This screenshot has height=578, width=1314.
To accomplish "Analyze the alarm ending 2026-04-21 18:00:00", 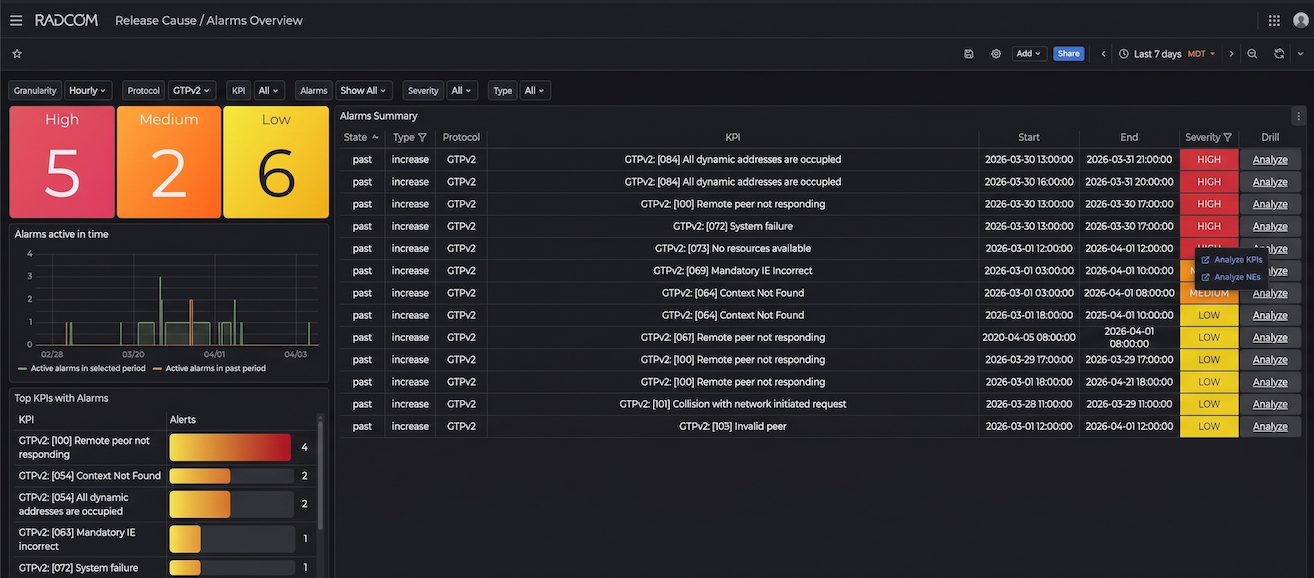I will (x=1270, y=382).
